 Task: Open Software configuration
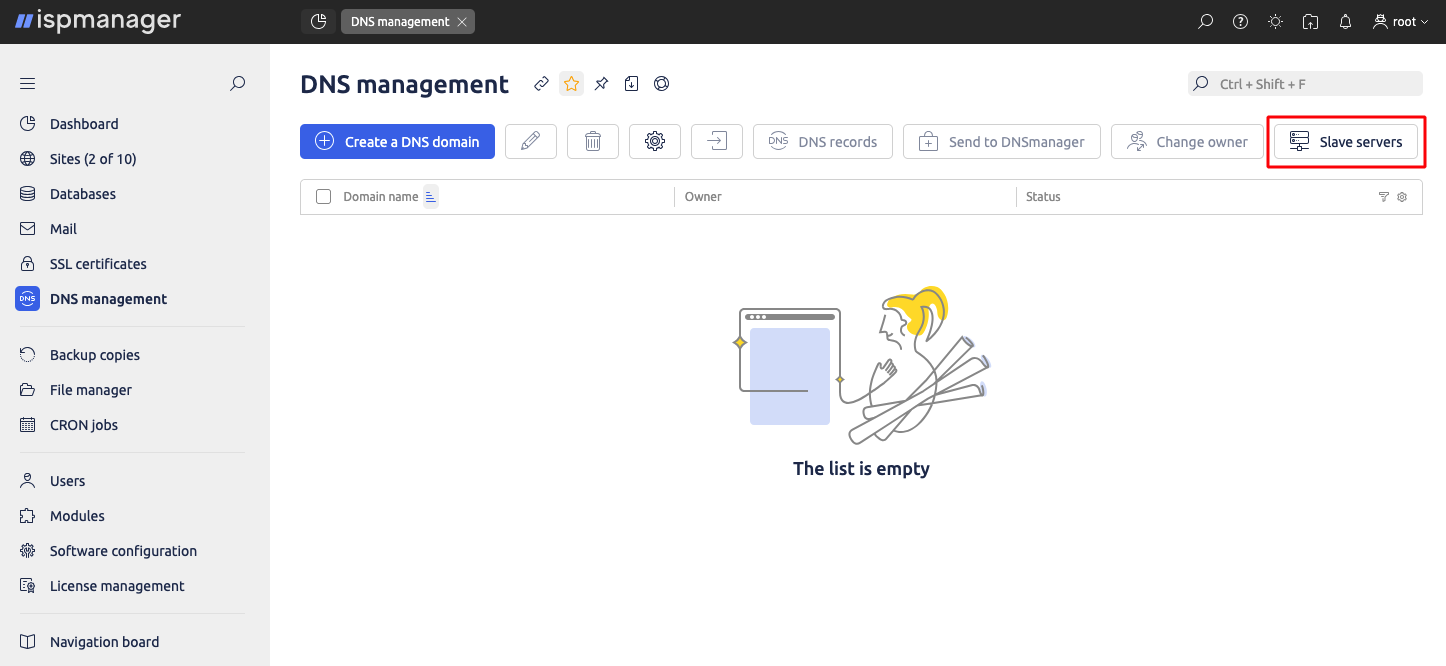click(123, 551)
